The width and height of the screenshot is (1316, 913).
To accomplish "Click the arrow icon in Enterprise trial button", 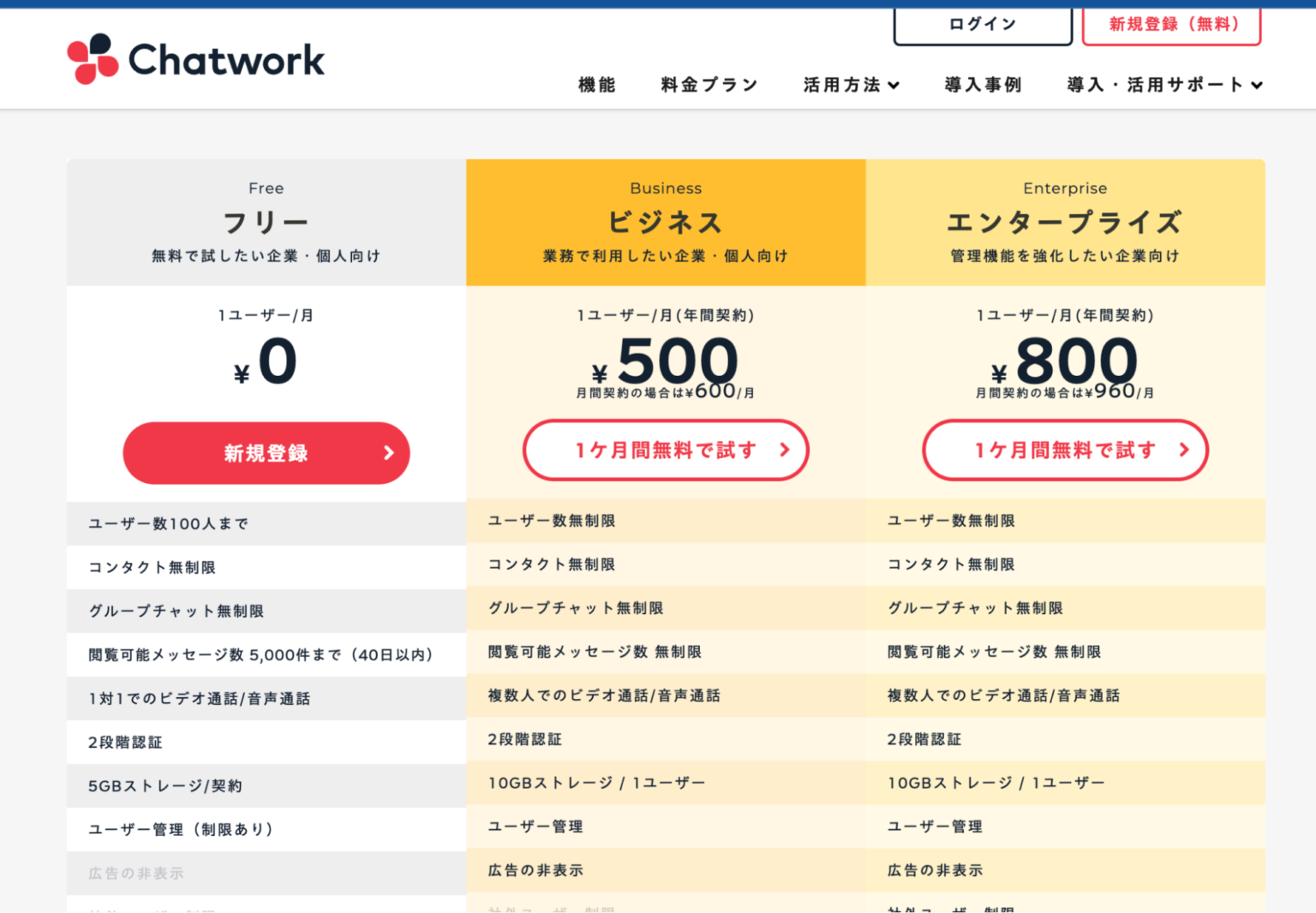I will (1184, 450).
